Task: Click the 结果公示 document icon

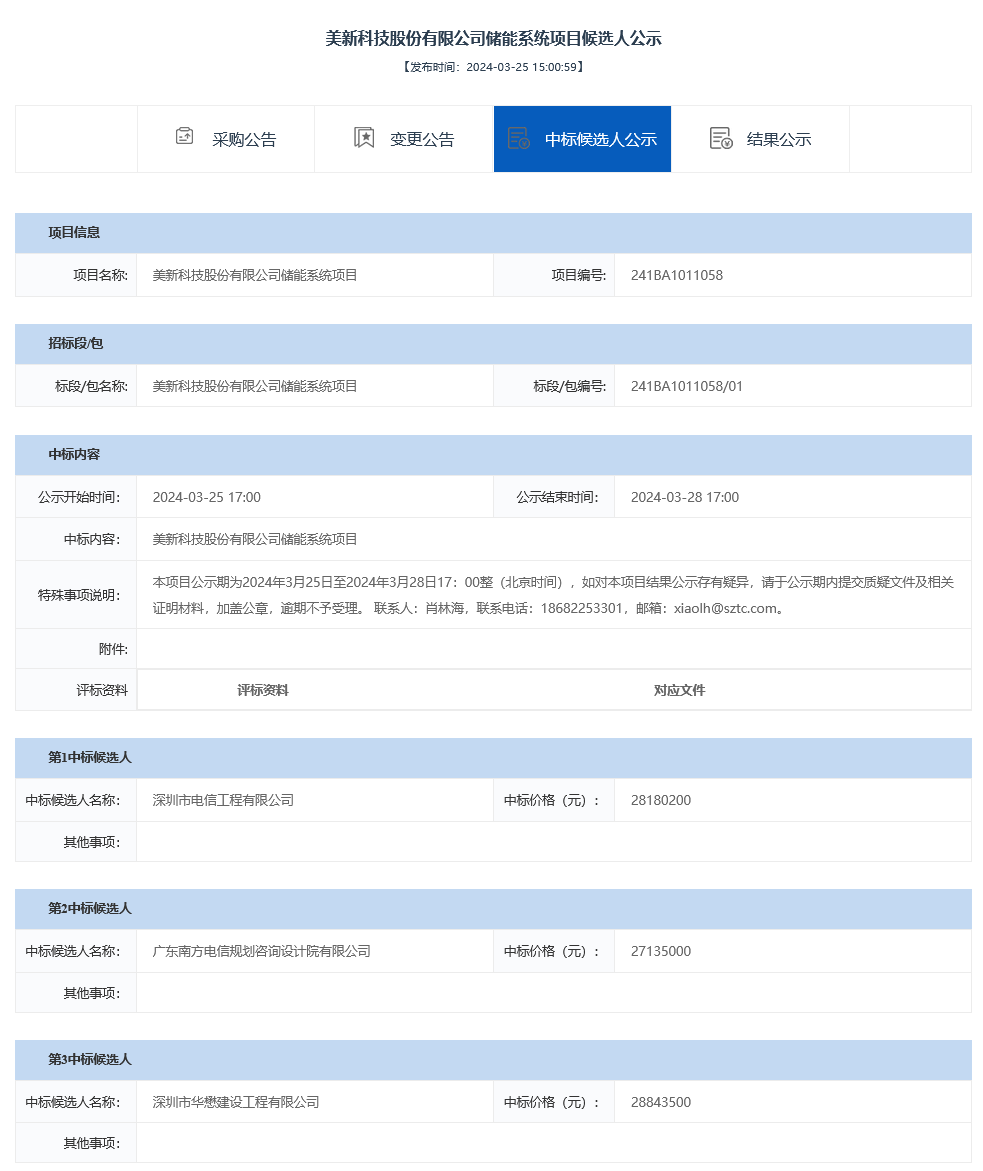Action: tap(721, 138)
